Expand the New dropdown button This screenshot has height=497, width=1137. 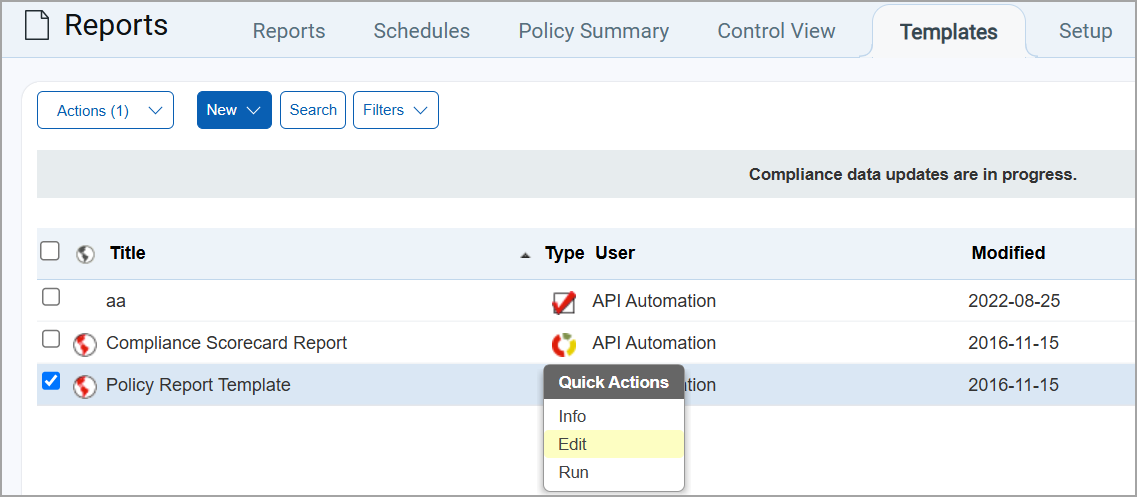(x=234, y=110)
